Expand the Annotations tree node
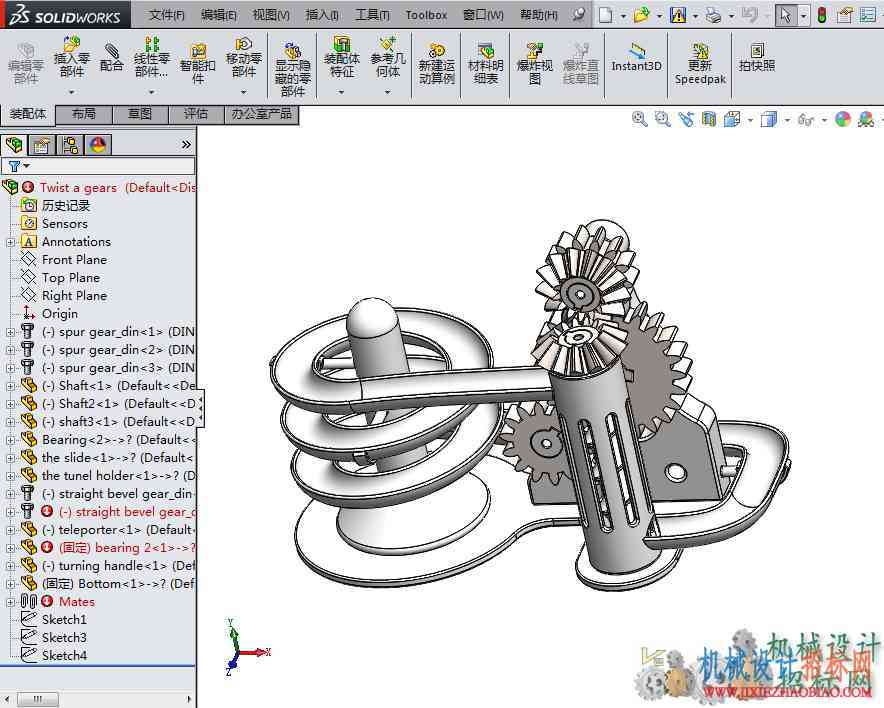 pos(10,242)
